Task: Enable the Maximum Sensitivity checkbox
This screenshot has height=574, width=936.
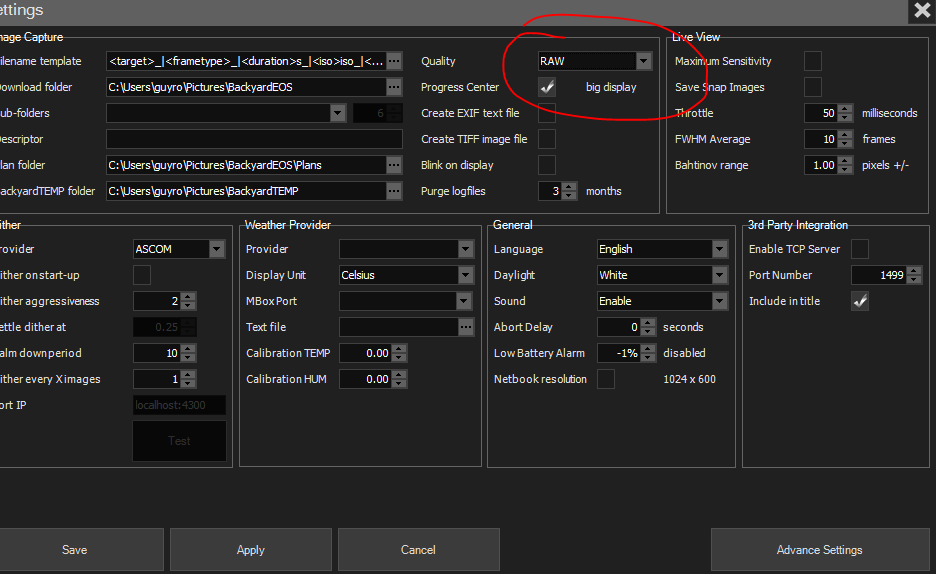Action: click(x=813, y=61)
